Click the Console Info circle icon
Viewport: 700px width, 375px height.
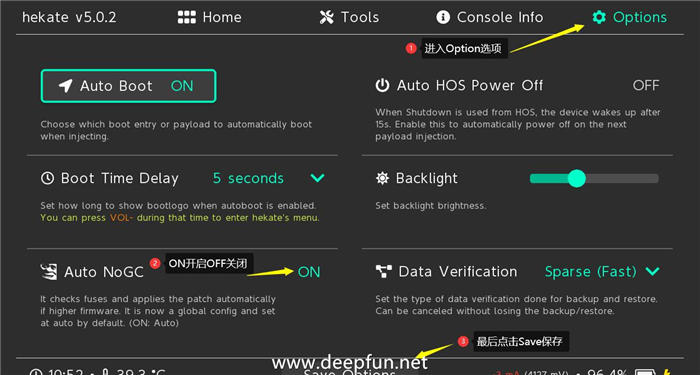click(443, 17)
